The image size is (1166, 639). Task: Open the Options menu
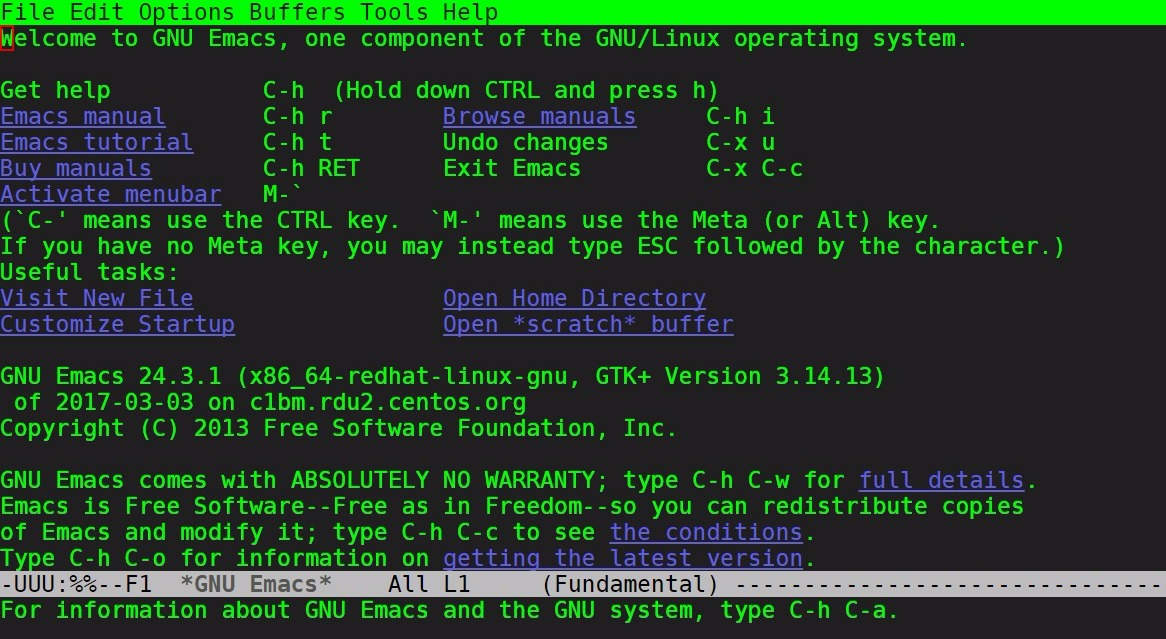pyautogui.click(x=187, y=12)
